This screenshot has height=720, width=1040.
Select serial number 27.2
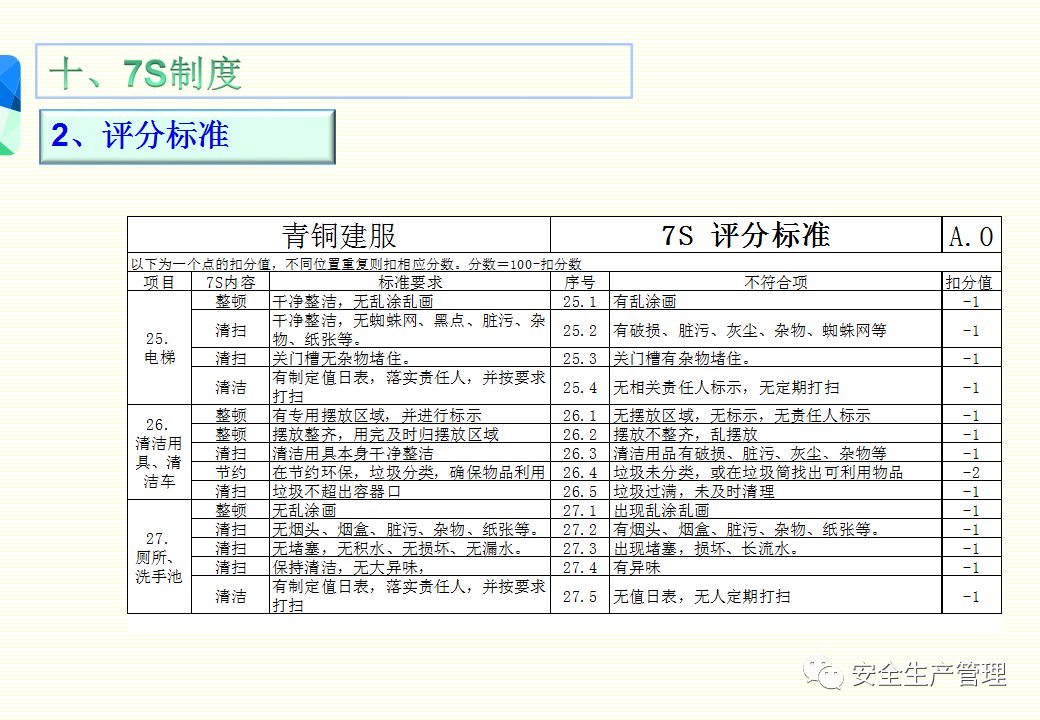pos(580,529)
